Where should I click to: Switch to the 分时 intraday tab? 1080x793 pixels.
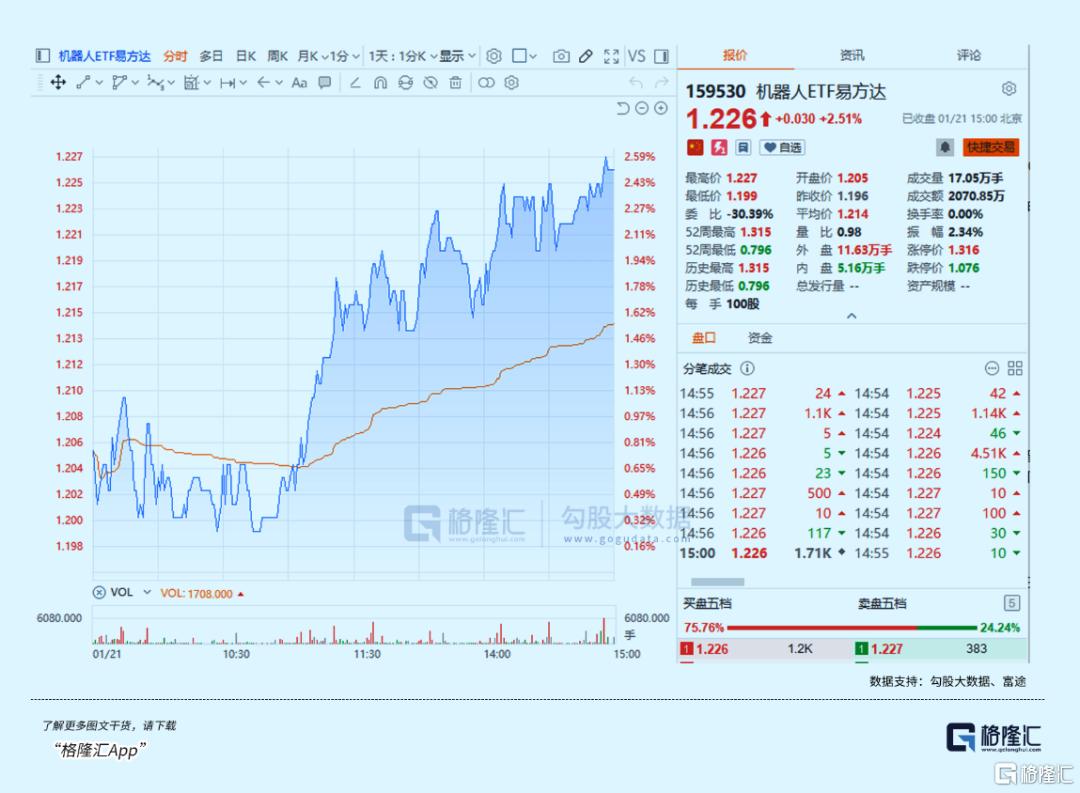click(x=175, y=56)
